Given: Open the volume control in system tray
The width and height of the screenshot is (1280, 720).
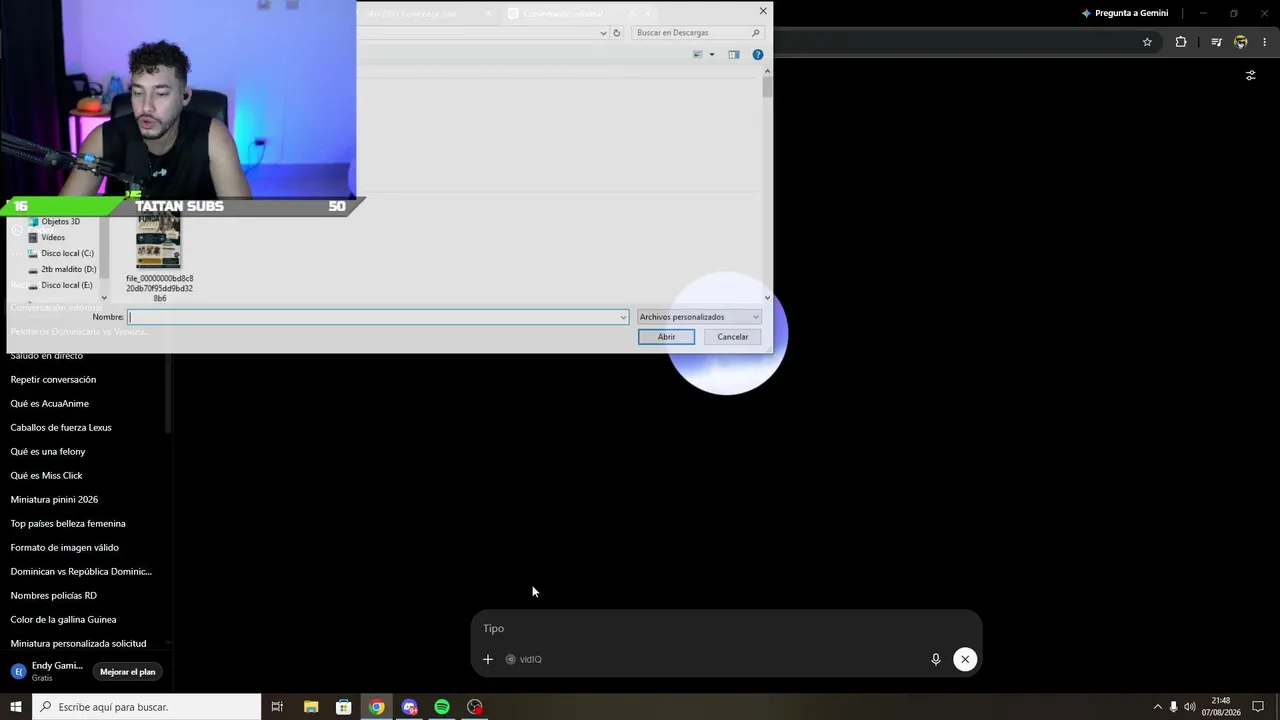Looking at the screenshot, I should pos(1190,707).
